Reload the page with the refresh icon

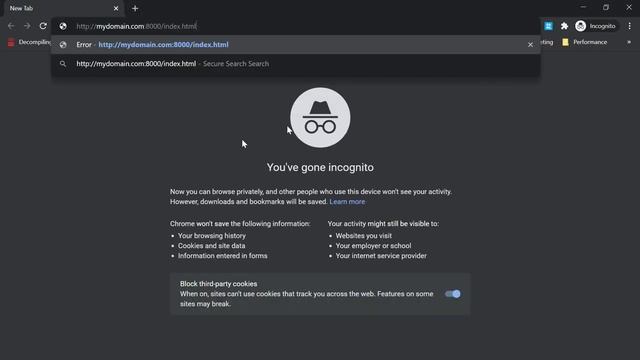[43, 26]
